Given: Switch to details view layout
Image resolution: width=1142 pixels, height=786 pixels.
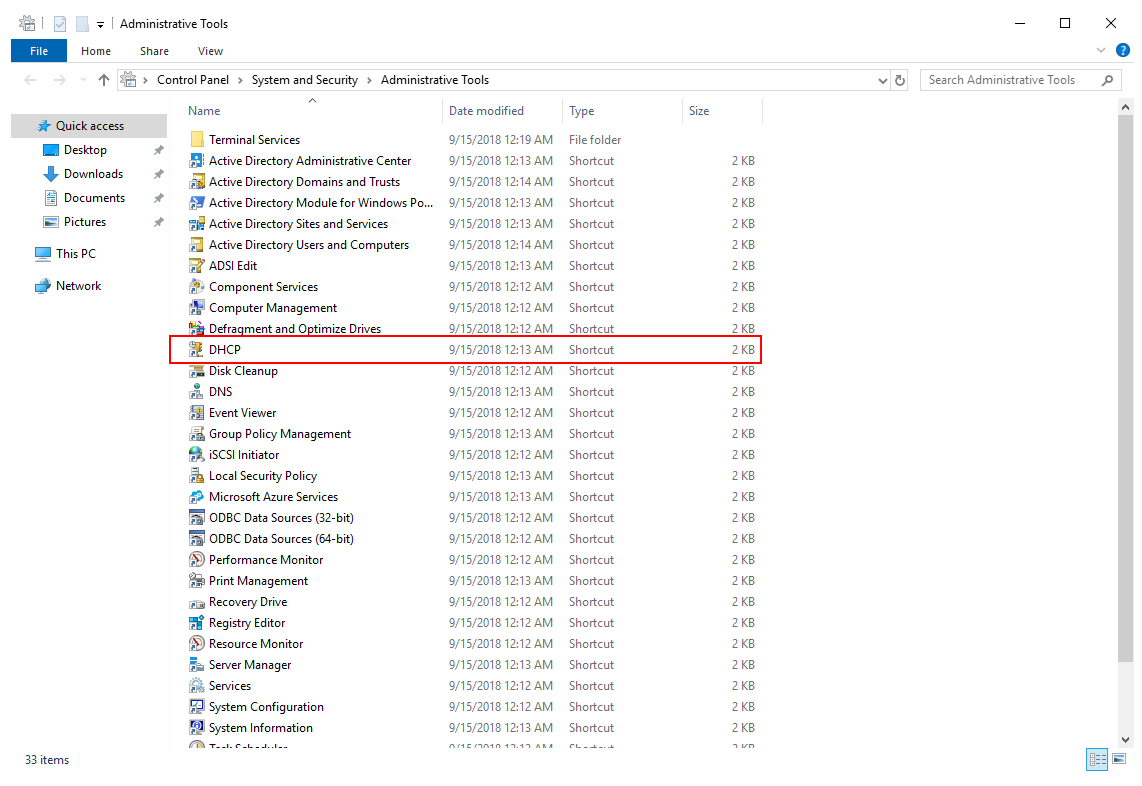Looking at the screenshot, I should [x=1097, y=759].
